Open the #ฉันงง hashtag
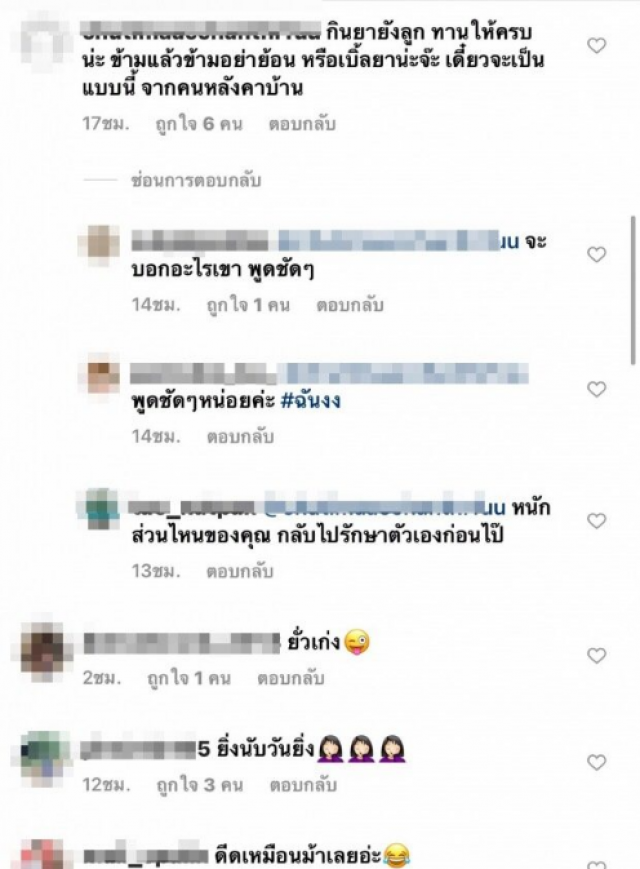The image size is (640, 869). (x=310, y=401)
